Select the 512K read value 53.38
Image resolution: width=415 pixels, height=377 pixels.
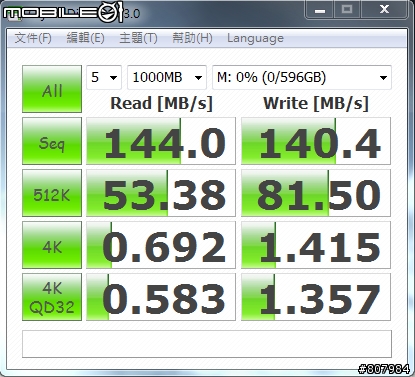[x=161, y=193]
